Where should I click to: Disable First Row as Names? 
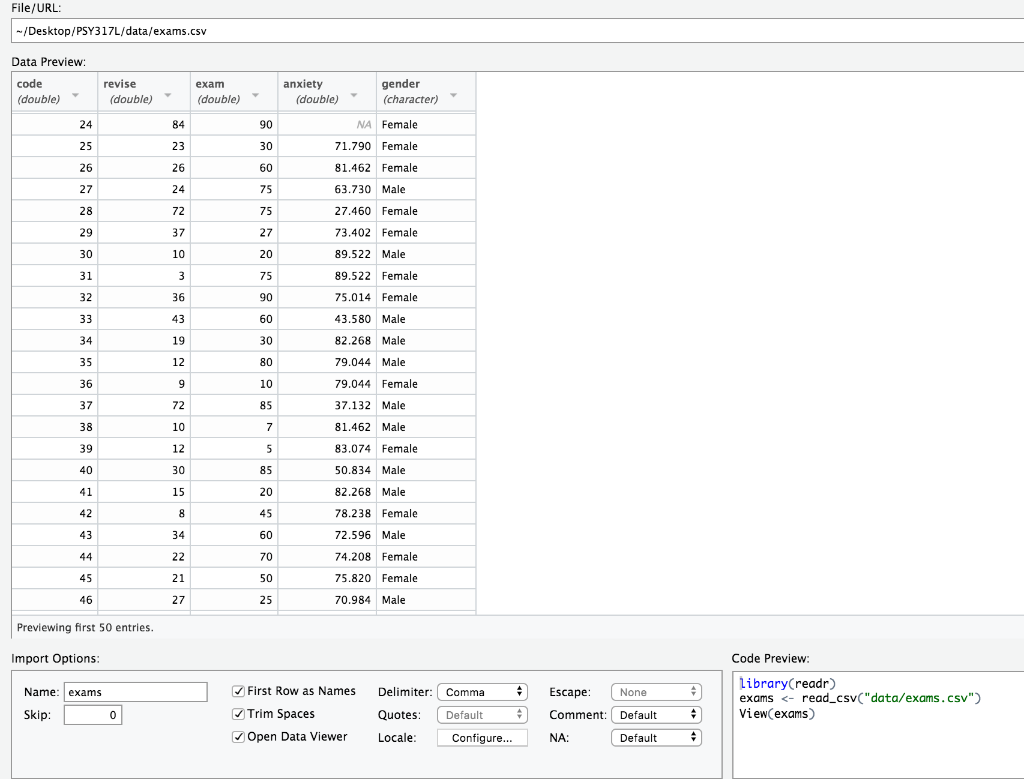pos(238,690)
